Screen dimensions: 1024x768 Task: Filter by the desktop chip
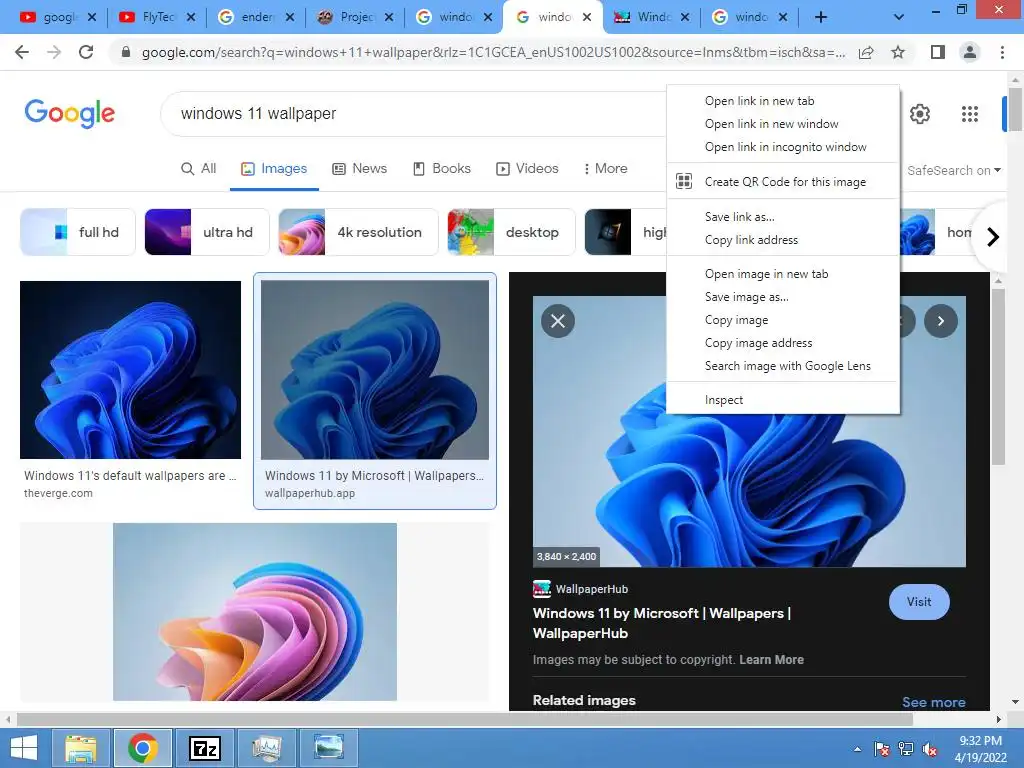(x=511, y=232)
